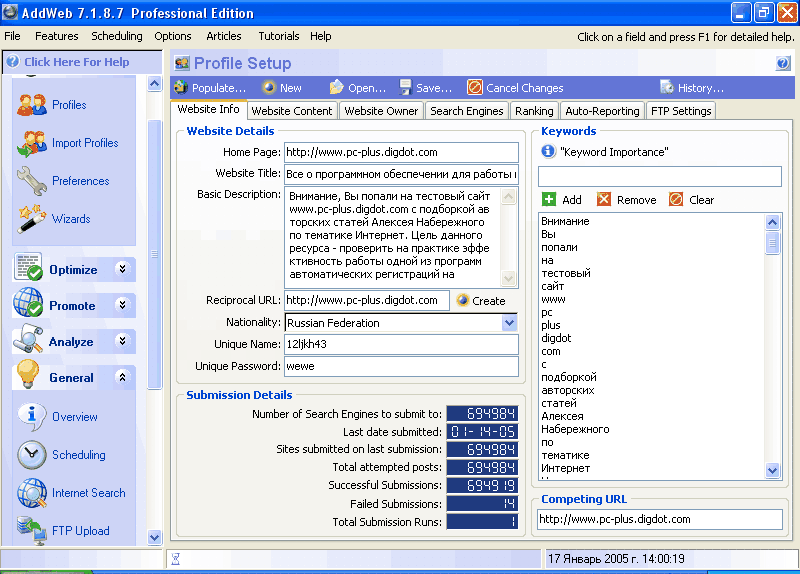Image resolution: width=800 pixels, height=574 pixels.
Task: Click the Promote globe icon
Action: coord(28,303)
